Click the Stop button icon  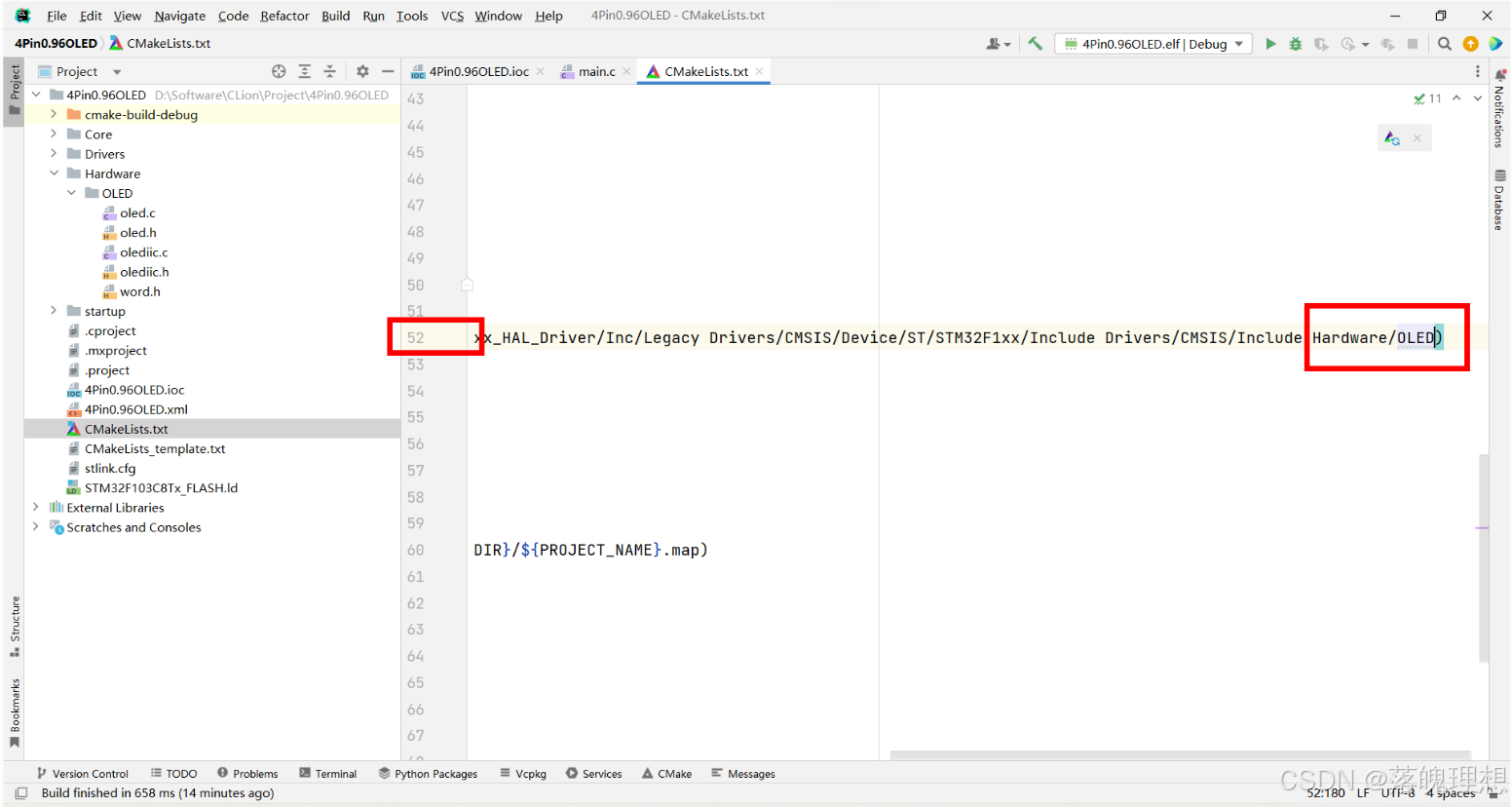pos(1413,44)
